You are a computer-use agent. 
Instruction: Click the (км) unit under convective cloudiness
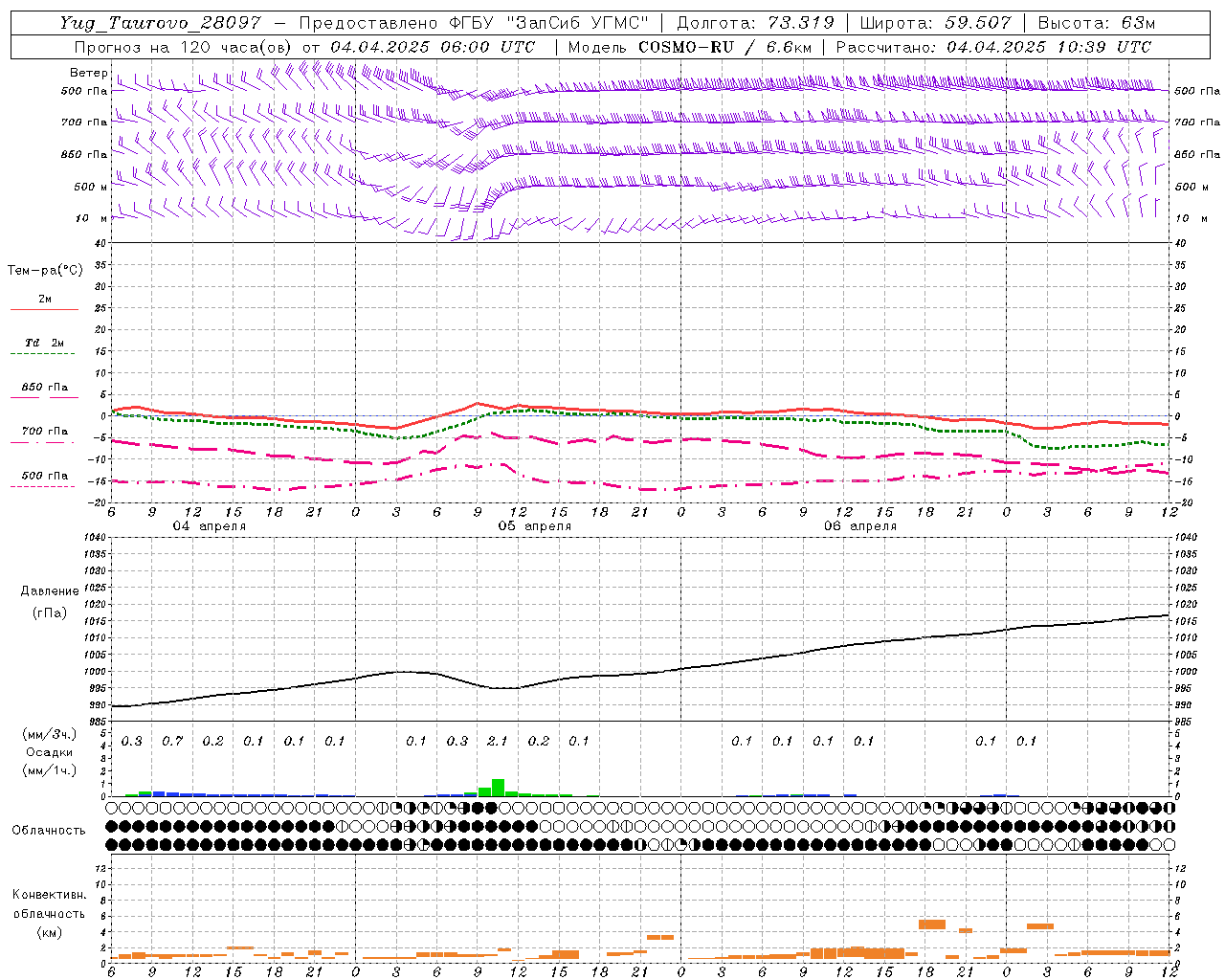click(x=49, y=932)
